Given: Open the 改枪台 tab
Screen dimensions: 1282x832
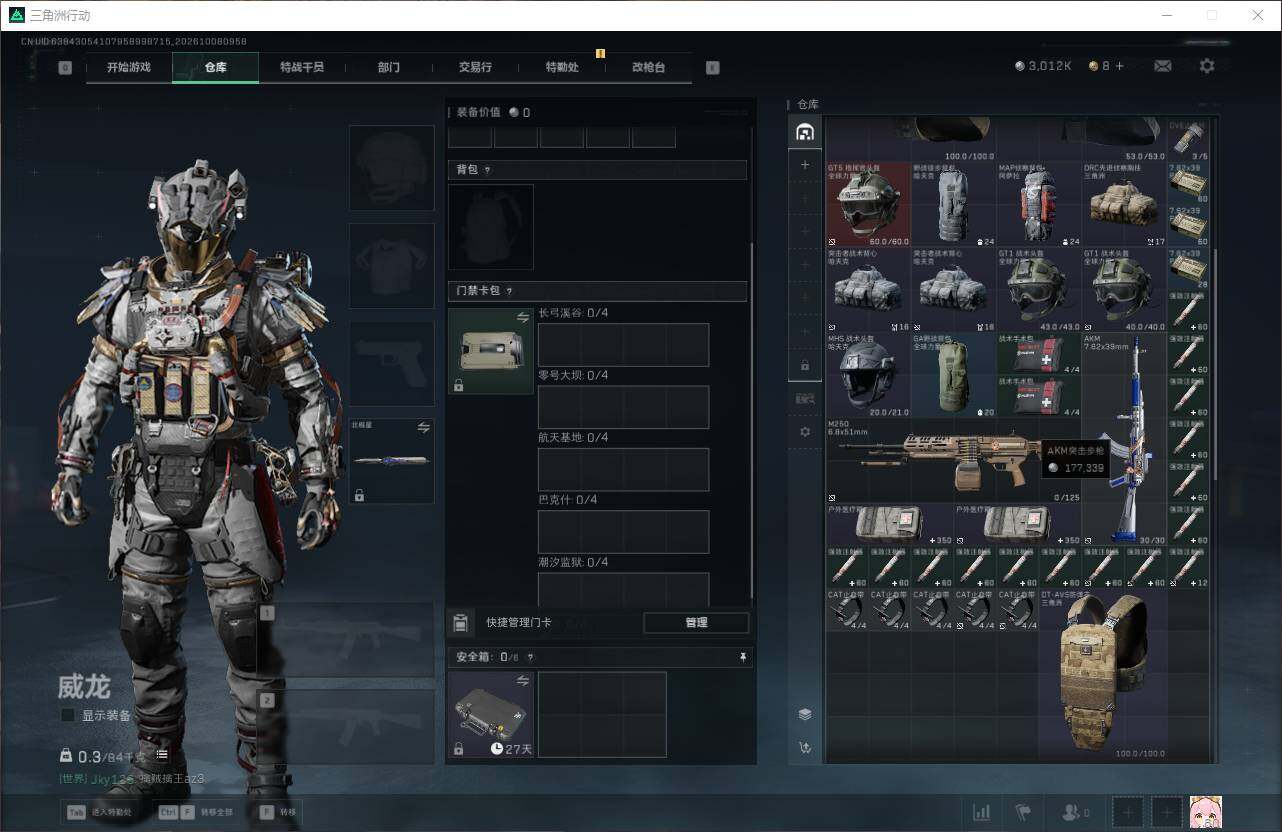Looking at the screenshot, I should coord(648,67).
